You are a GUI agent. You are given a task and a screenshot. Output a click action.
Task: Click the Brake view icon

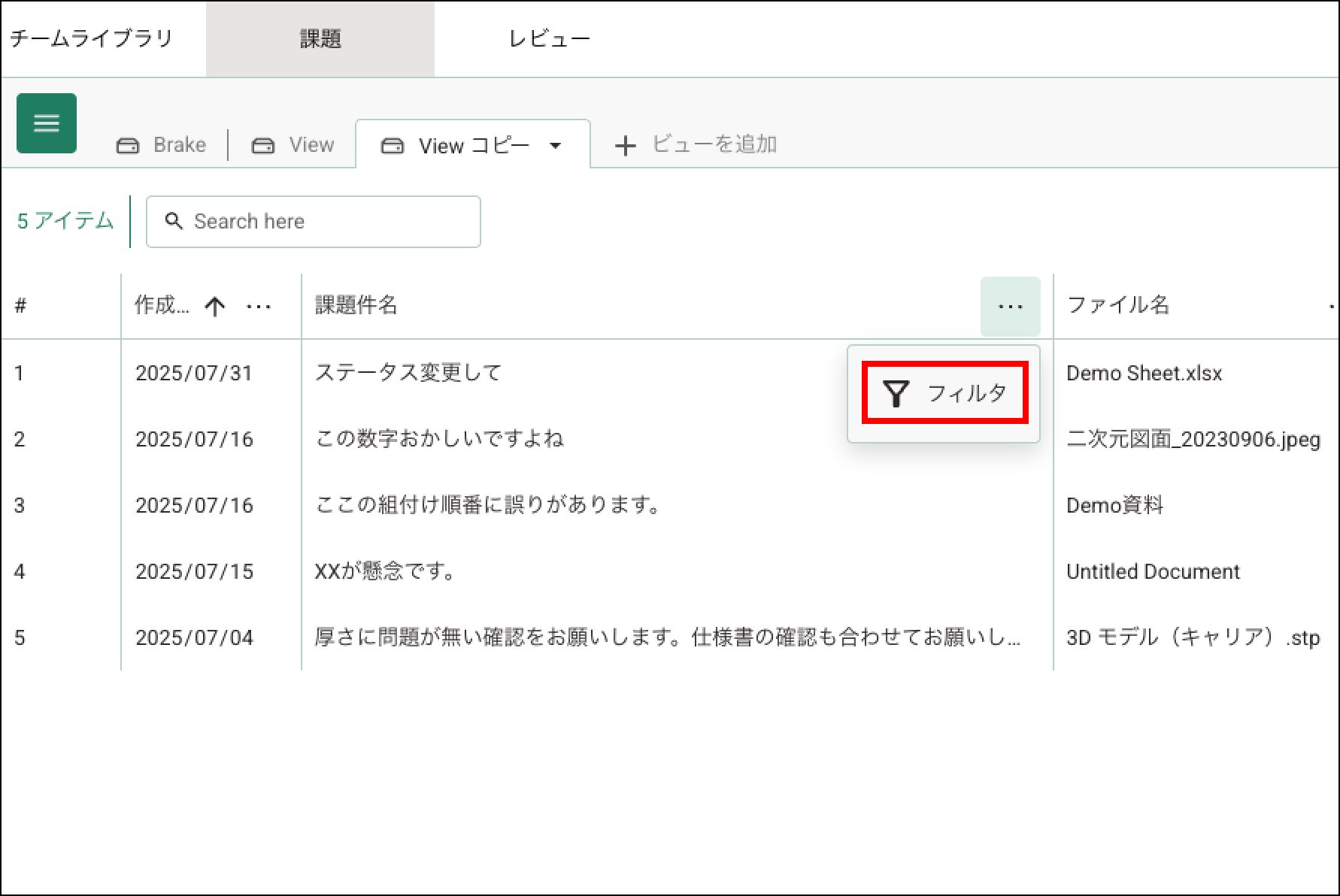coord(128,145)
